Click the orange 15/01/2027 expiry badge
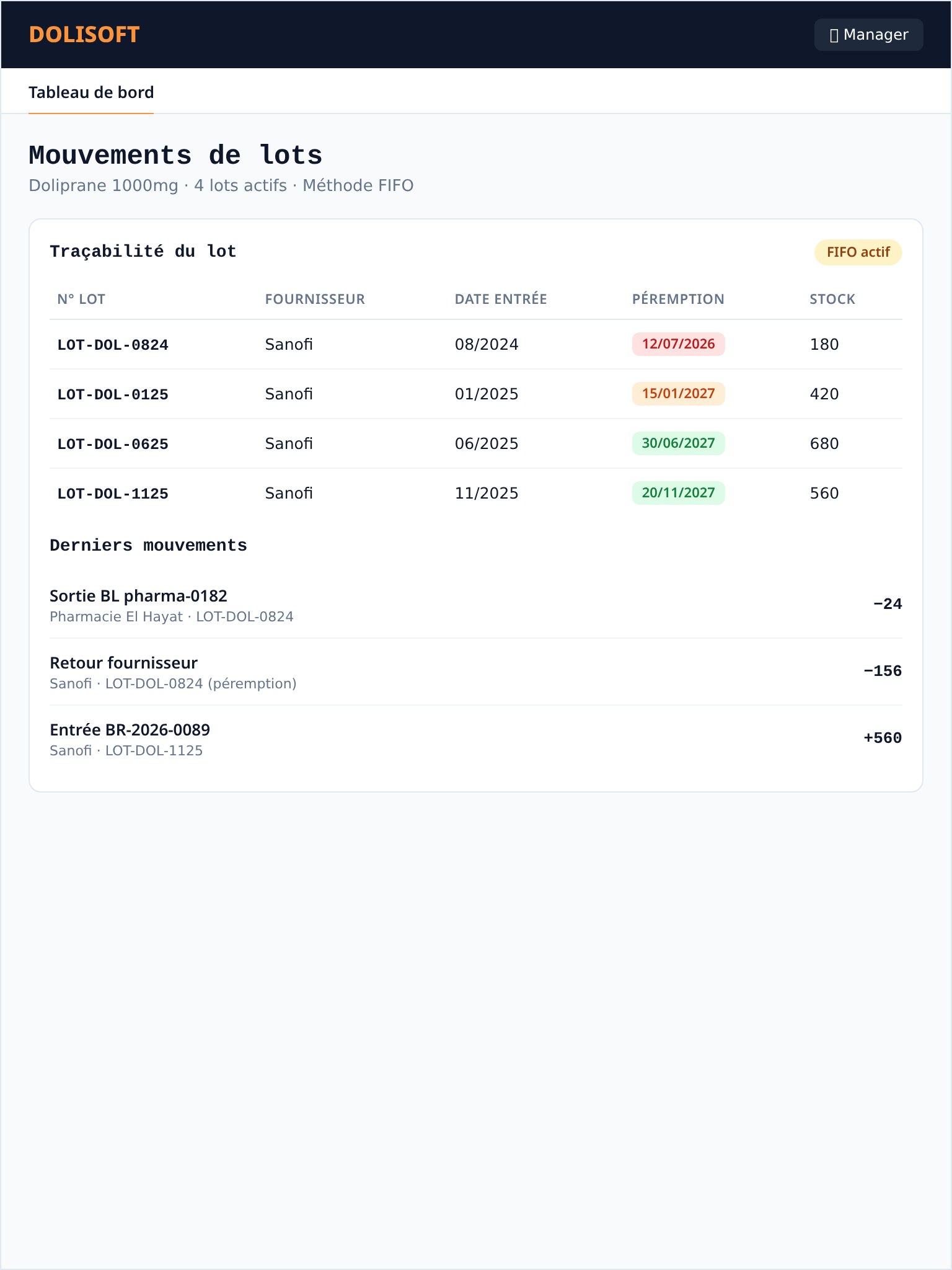The image size is (952, 1270). coord(678,394)
